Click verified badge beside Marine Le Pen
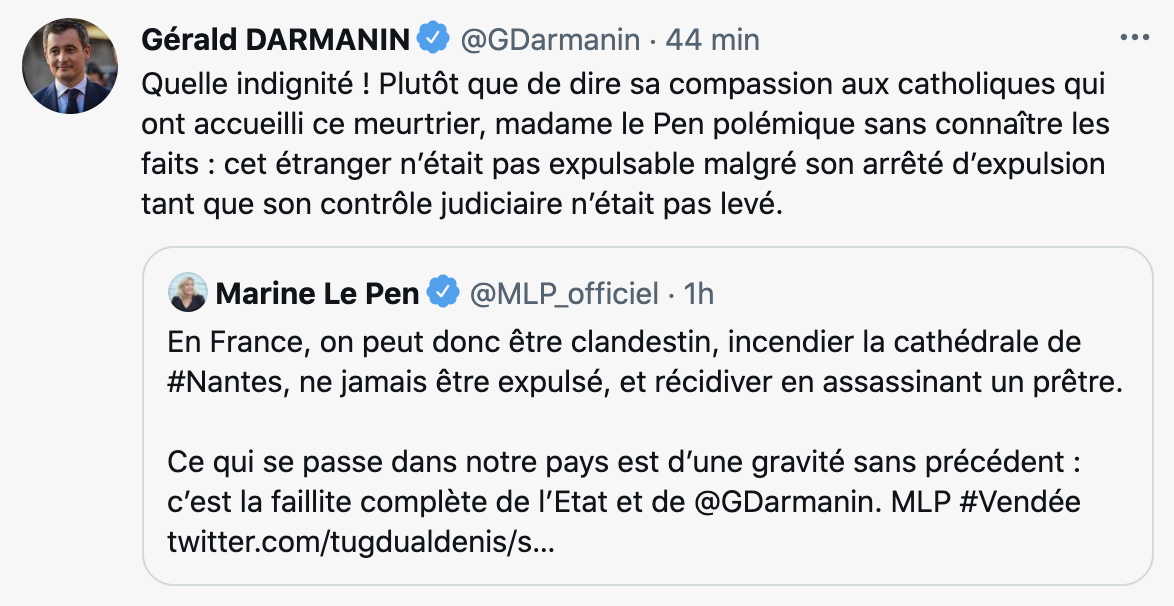 442,292
